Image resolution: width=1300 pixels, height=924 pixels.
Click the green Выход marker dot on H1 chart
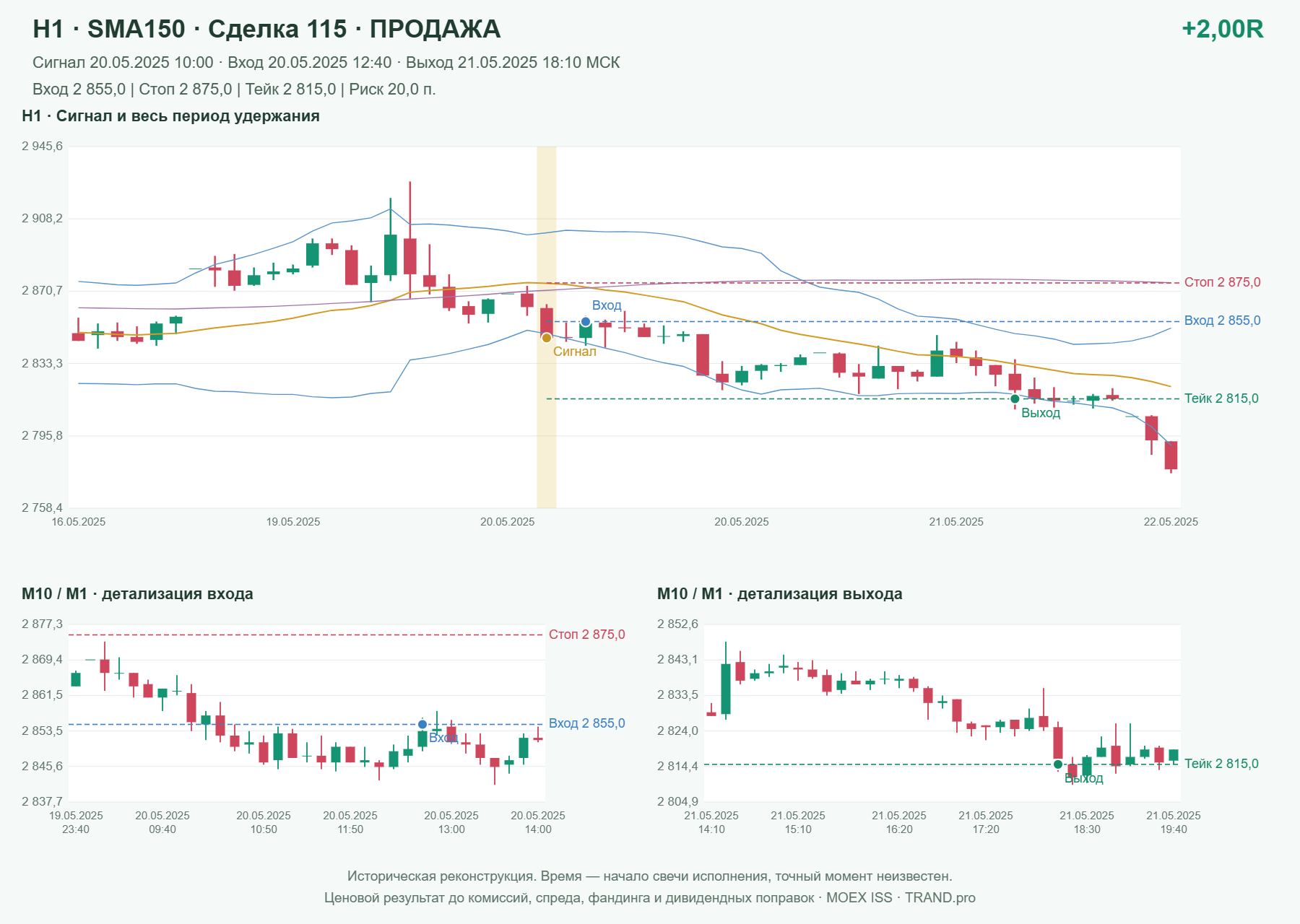point(1015,398)
